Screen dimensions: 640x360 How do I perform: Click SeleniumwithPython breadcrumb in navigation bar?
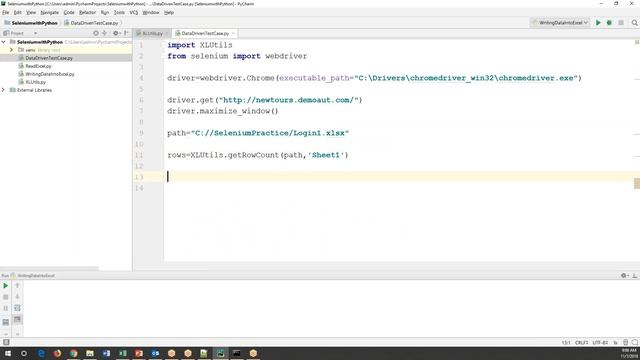[x=31, y=23]
